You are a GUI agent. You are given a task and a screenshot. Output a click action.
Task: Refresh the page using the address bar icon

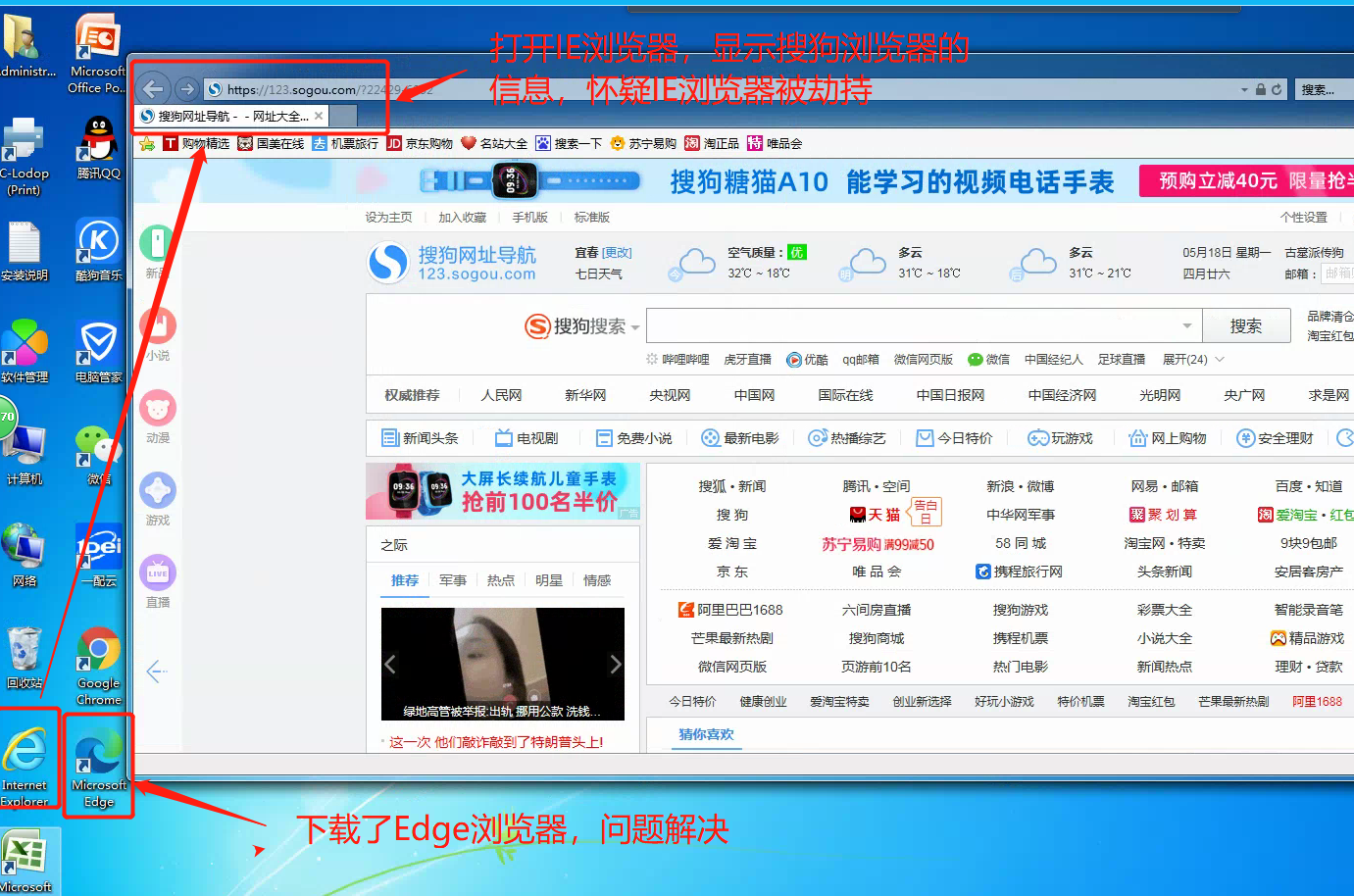1277,89
